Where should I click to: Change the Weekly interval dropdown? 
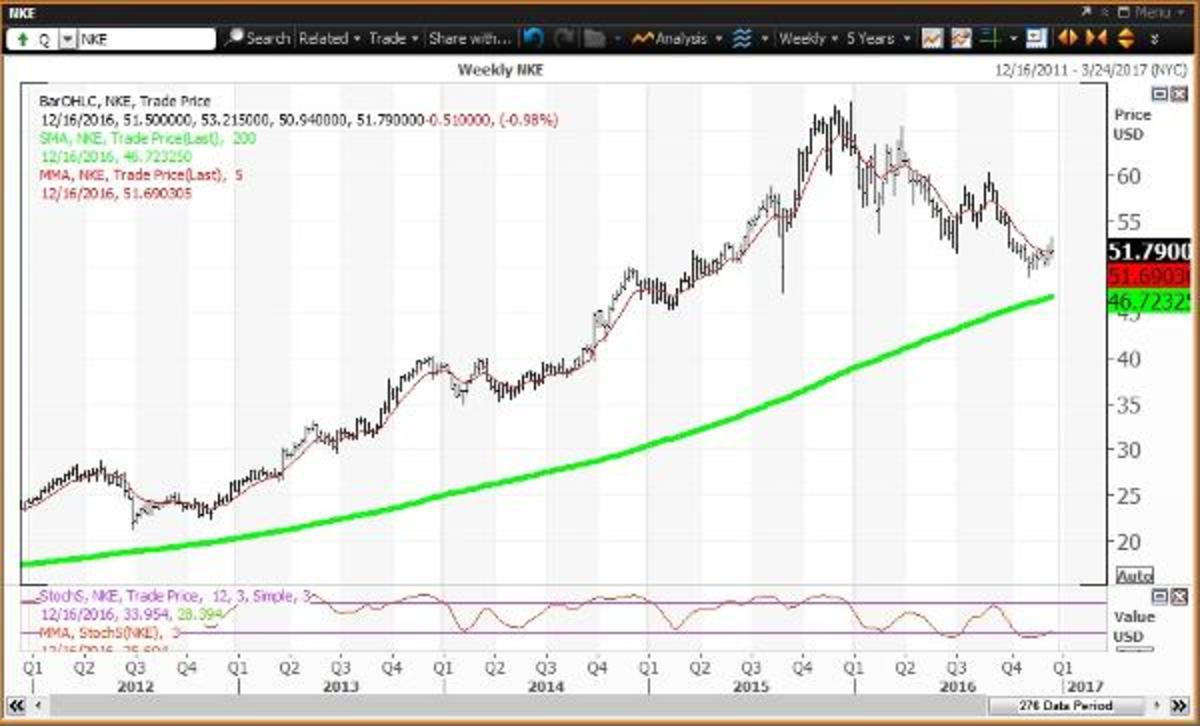click(x=808, y=38)
